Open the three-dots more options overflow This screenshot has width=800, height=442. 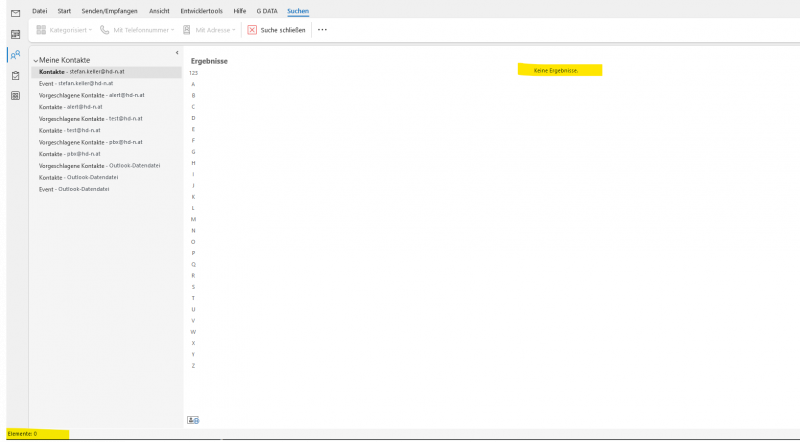coord(322,30)
